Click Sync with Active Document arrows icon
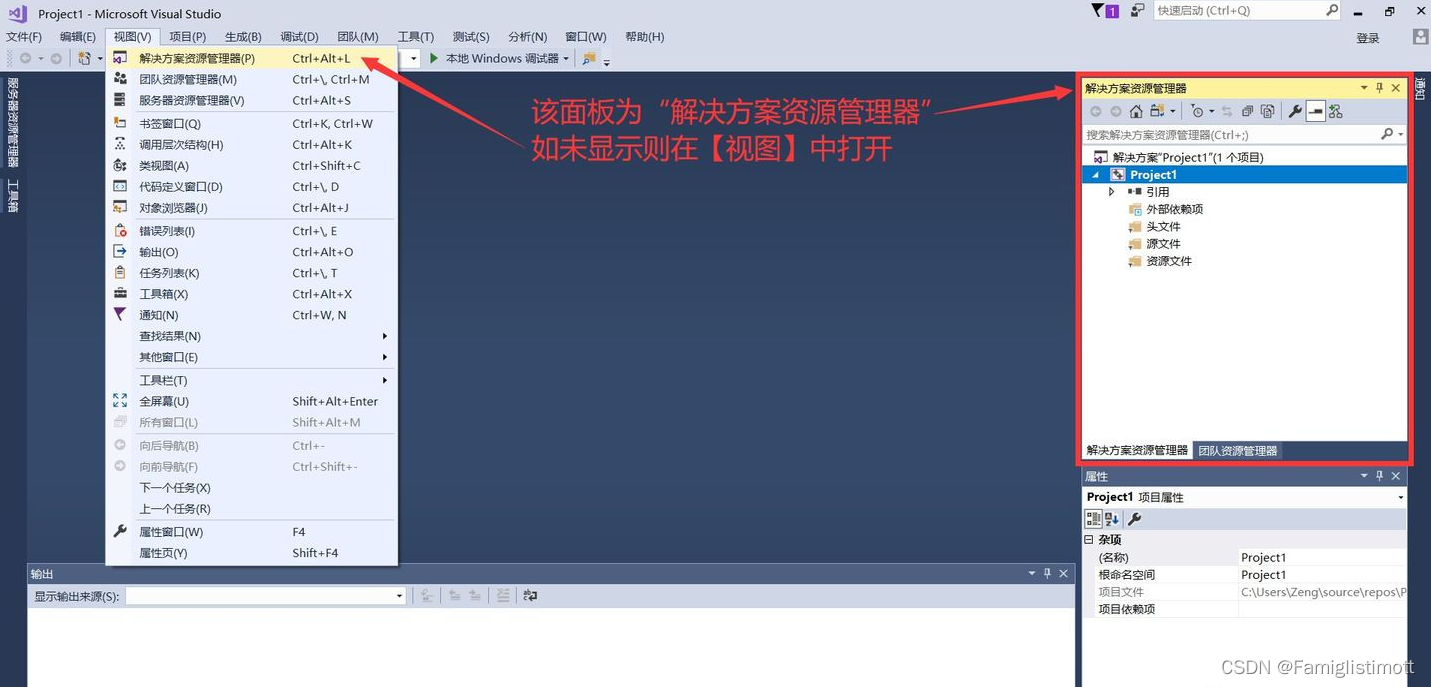1431x687 pixels. [x=1227, y=112]
